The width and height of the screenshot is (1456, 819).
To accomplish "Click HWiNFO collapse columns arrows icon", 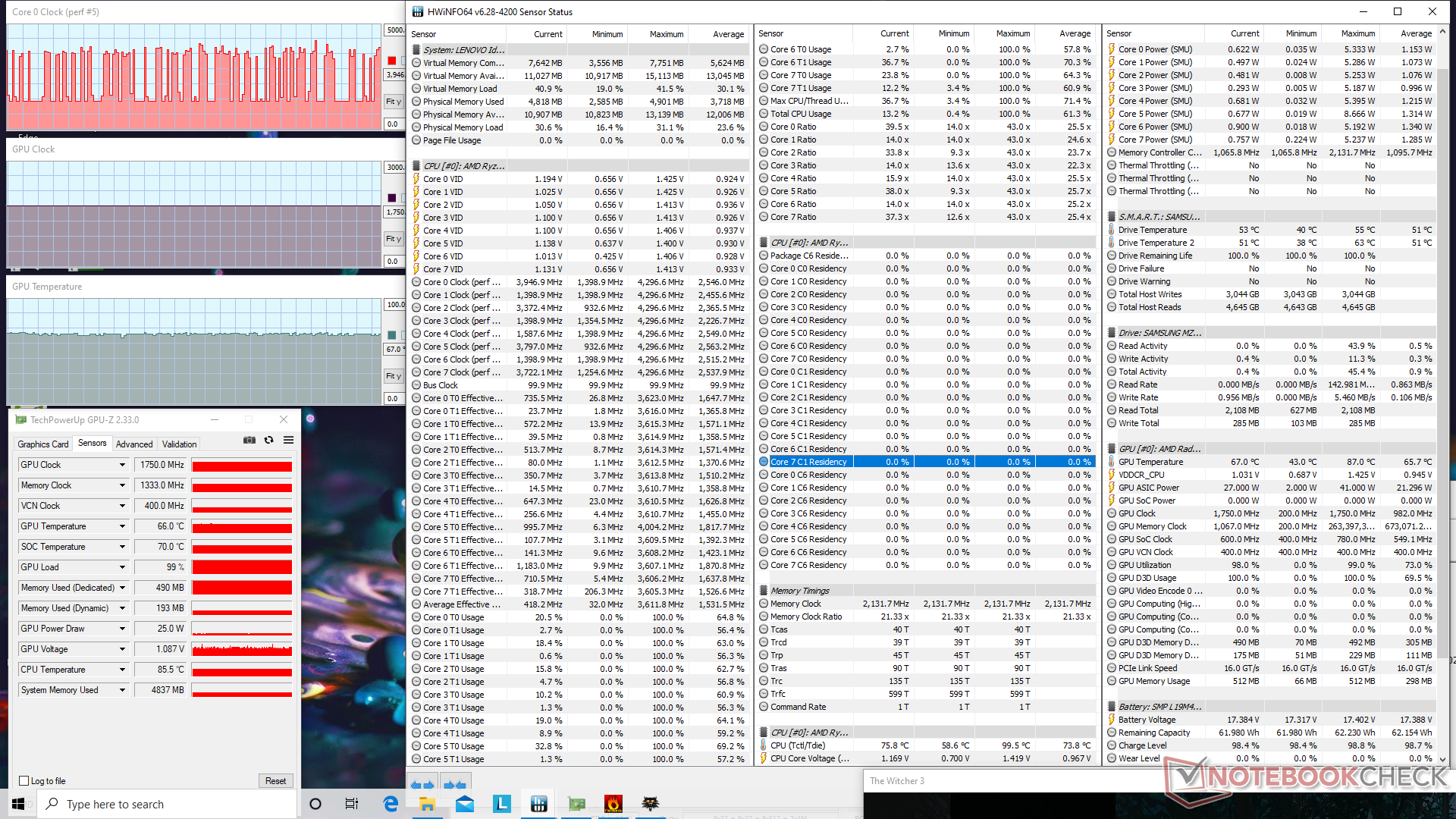I will pyautogui.click(x=454, y=785).
